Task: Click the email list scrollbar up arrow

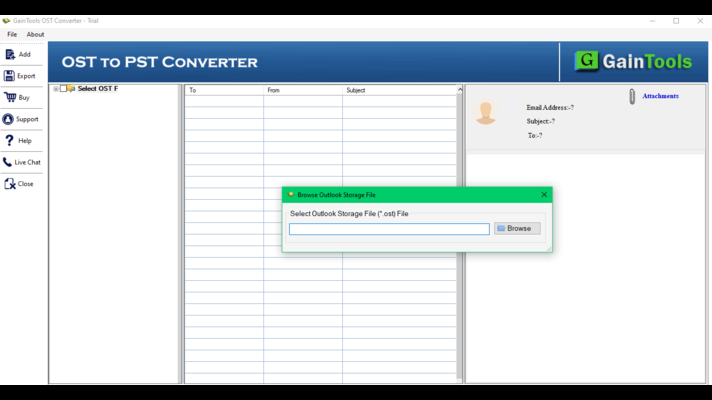Action: coord(460,90)
